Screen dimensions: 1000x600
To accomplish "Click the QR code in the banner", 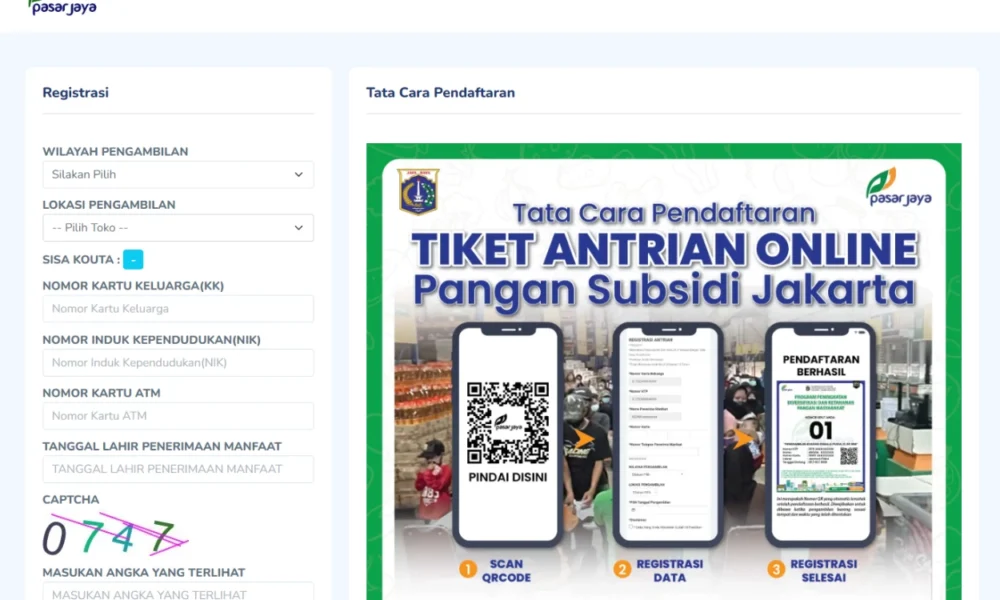I will (x=508, y=423).
